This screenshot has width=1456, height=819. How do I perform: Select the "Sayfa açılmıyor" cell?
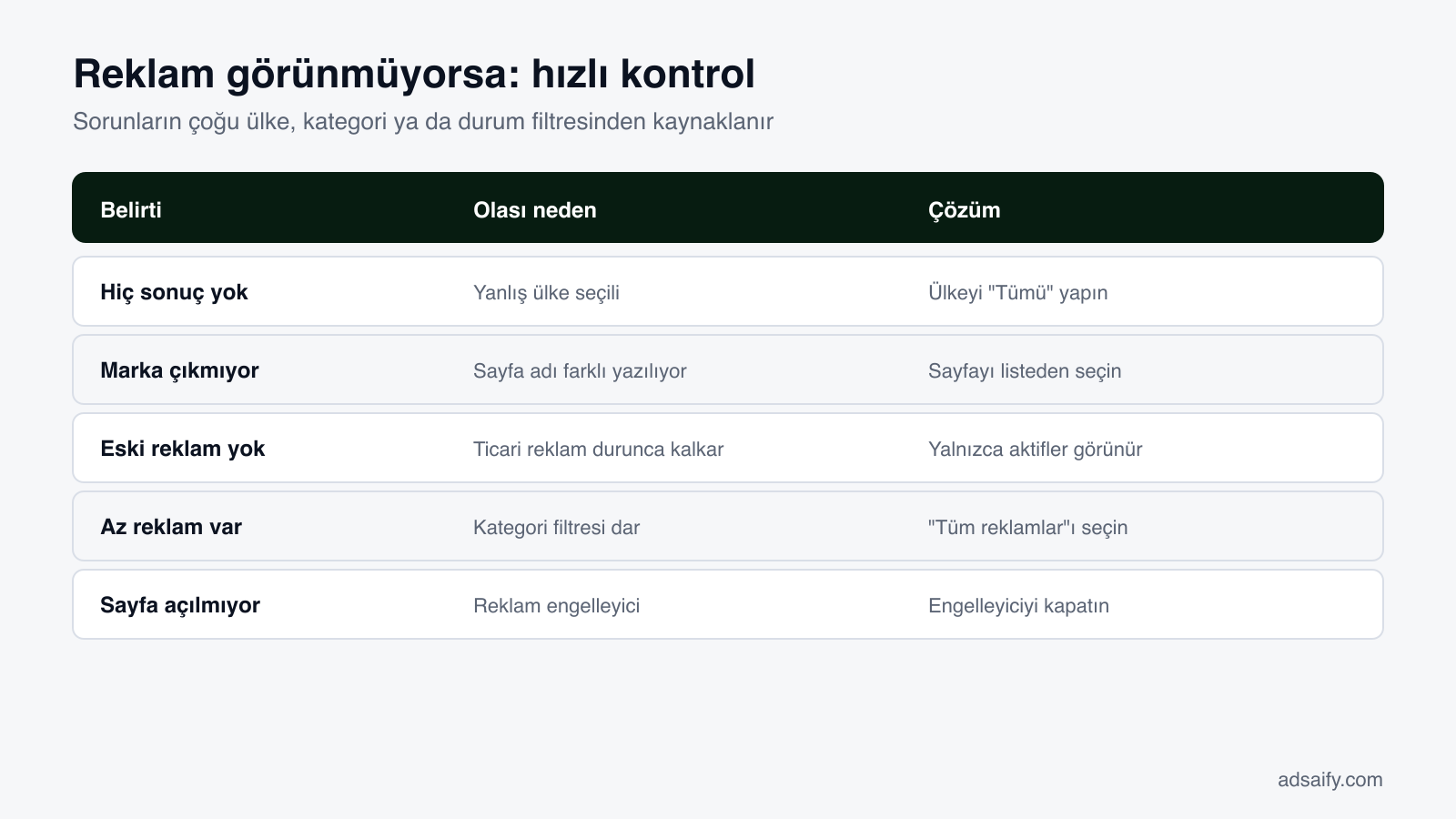180,605
